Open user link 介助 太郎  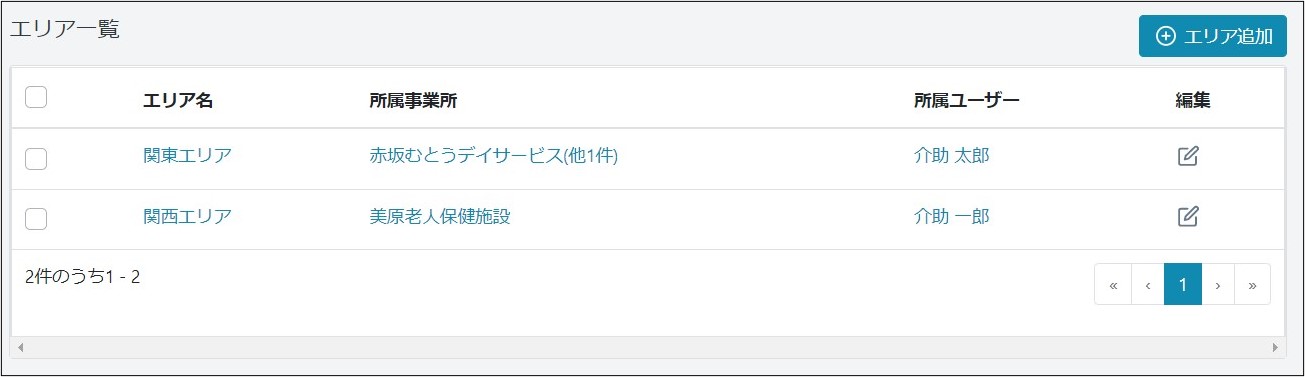(952, 155)
